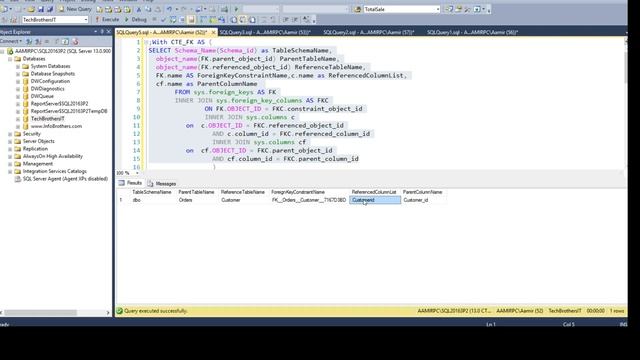This screenshot has height=360, width=640.
Task: Click the Disconnect icon in Object Explorer
Action: (38, 41)
